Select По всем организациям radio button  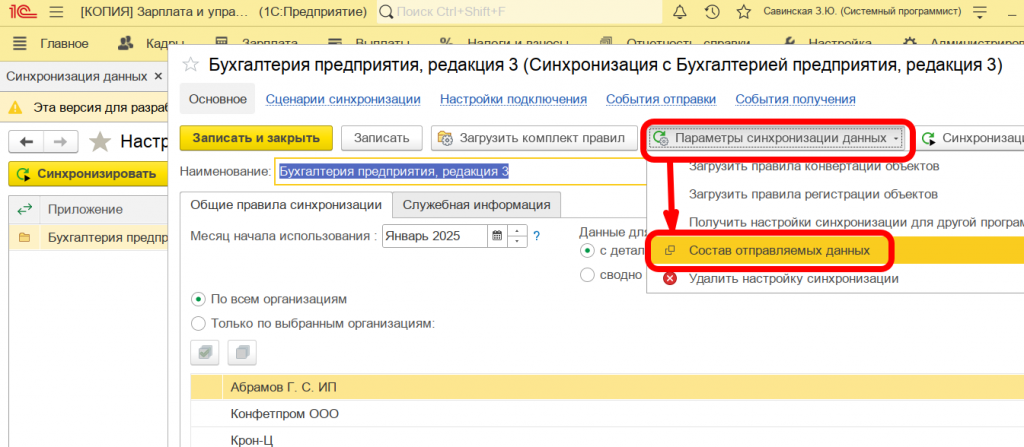click(197, 299)
